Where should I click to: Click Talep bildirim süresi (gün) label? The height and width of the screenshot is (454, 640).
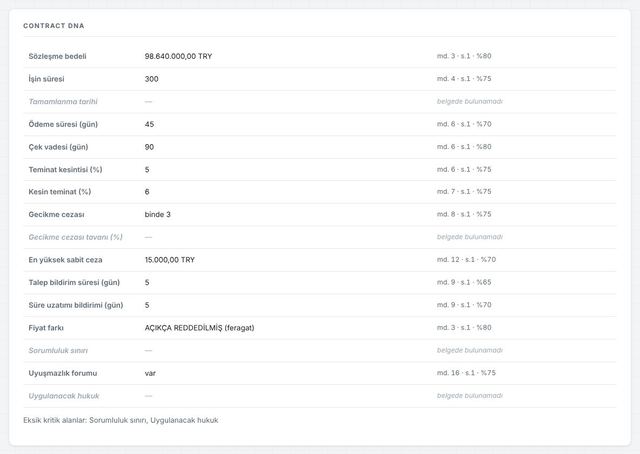pyautogui.click(x=74, y=283)
